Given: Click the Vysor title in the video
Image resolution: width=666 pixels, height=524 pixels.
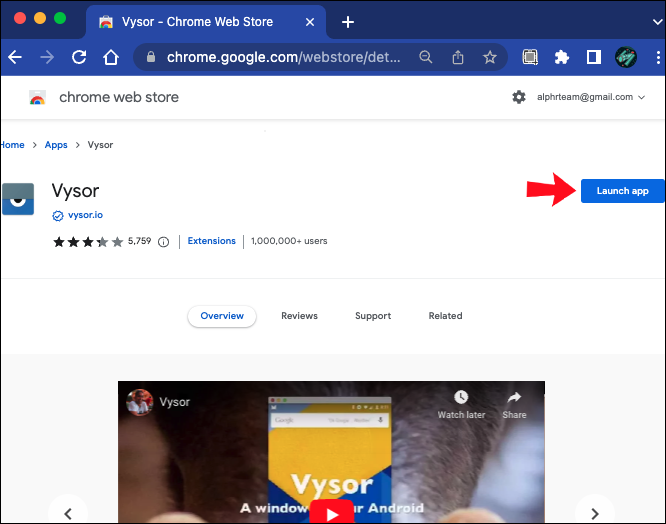Looking at the screenshot, I should (175, 402).
